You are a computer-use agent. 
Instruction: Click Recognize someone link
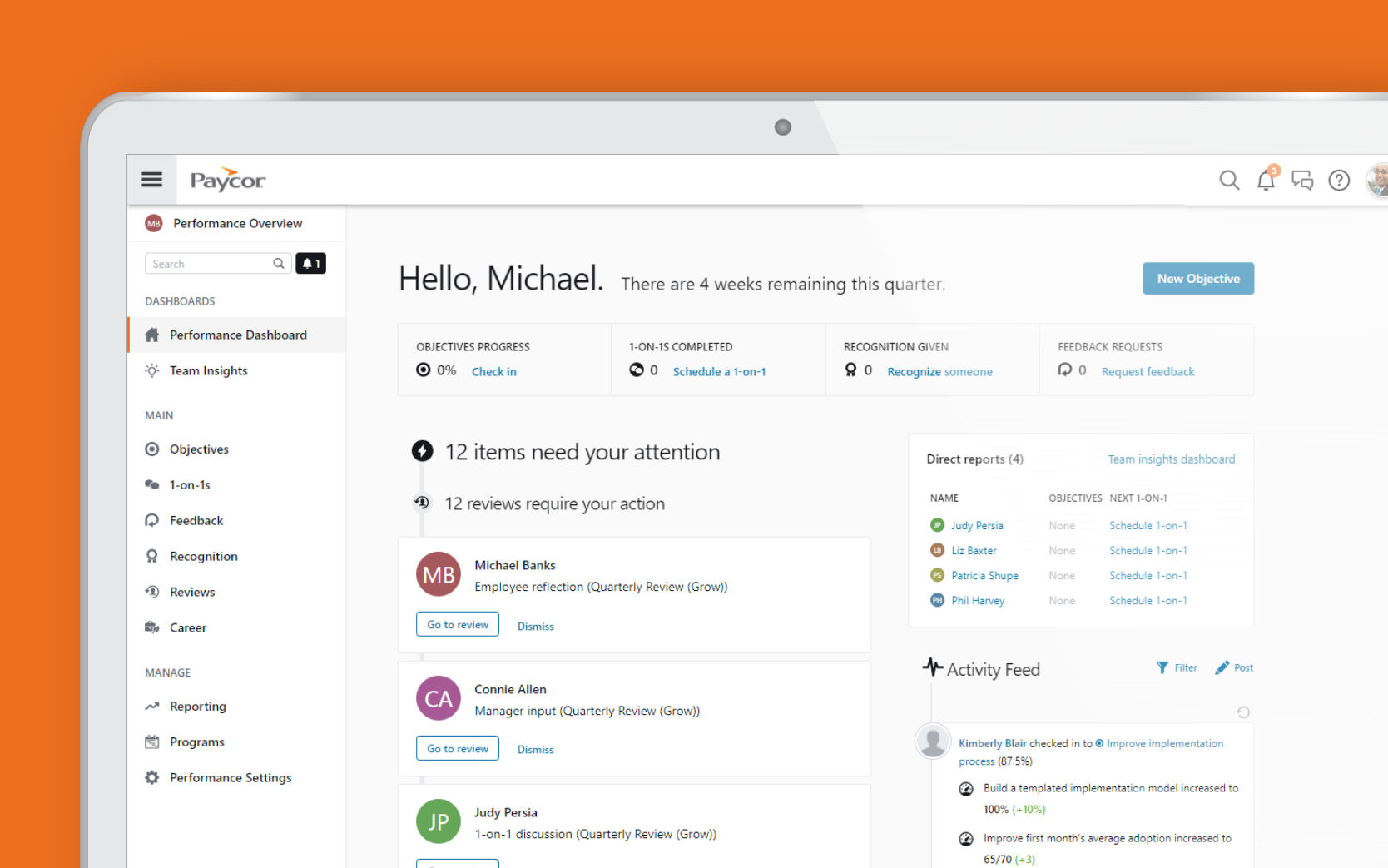pos(939,372)
